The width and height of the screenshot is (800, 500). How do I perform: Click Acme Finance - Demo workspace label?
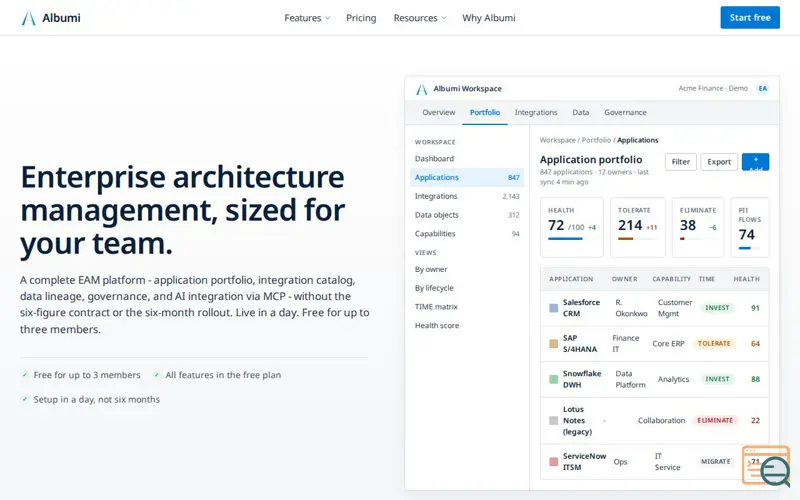(x=713, y=89)
